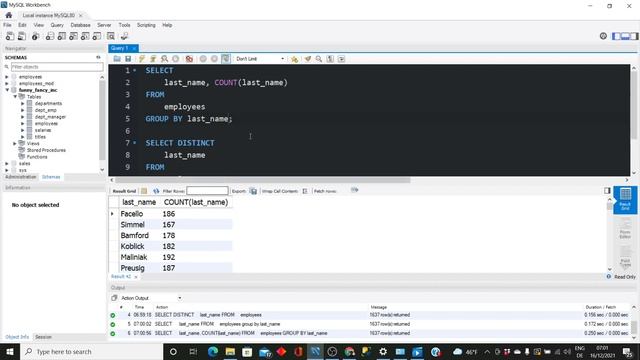640x360 pixels.
Task: Rollback the current transaction
Action: [x=214, y=59]
